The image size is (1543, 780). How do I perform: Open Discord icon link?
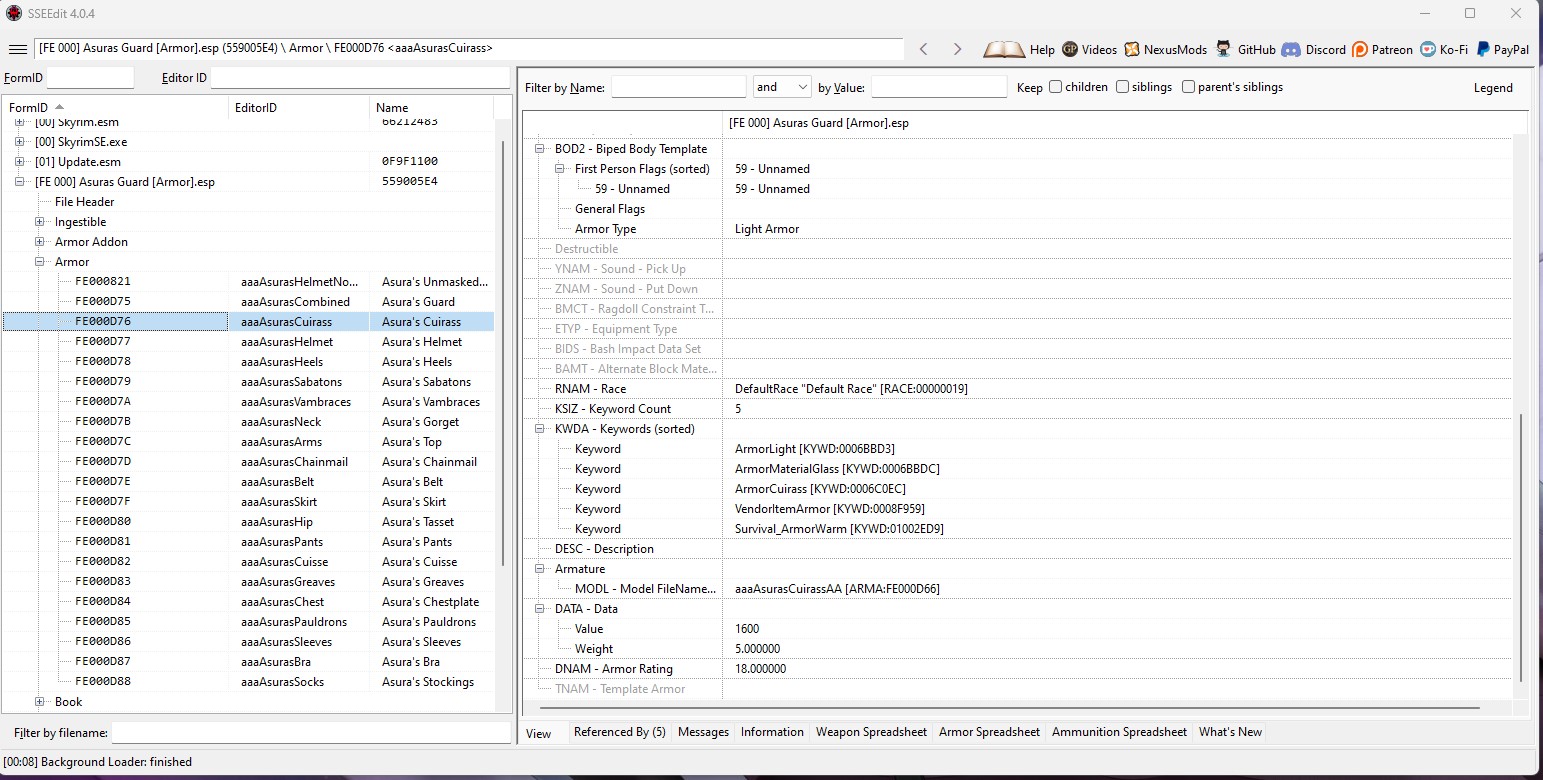1291,49
